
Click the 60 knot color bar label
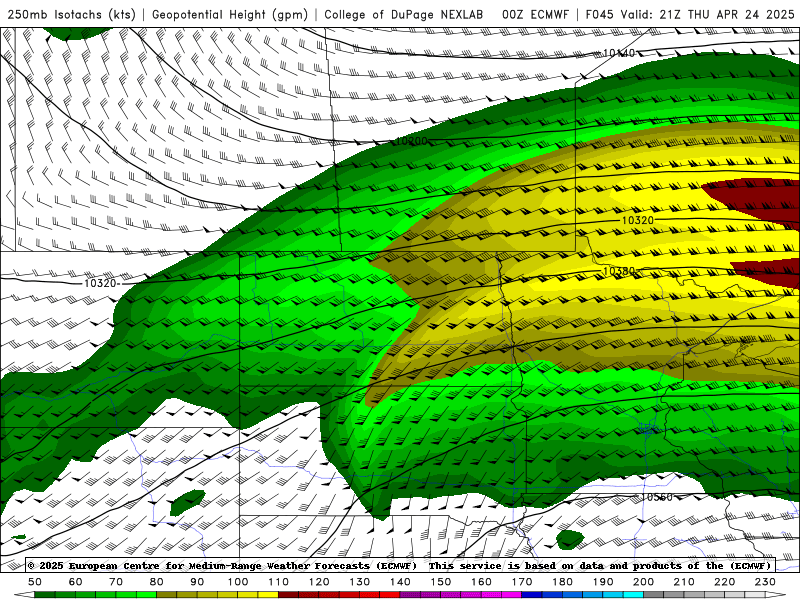click(76, 582)
